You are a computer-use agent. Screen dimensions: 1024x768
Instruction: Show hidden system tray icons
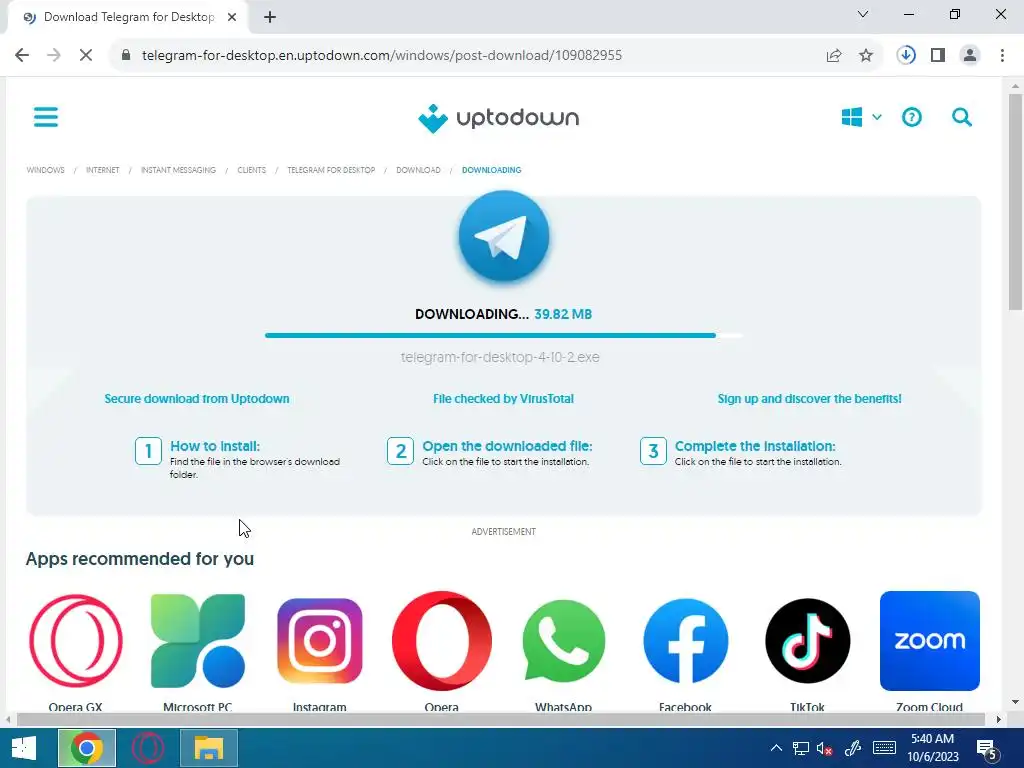776,748
